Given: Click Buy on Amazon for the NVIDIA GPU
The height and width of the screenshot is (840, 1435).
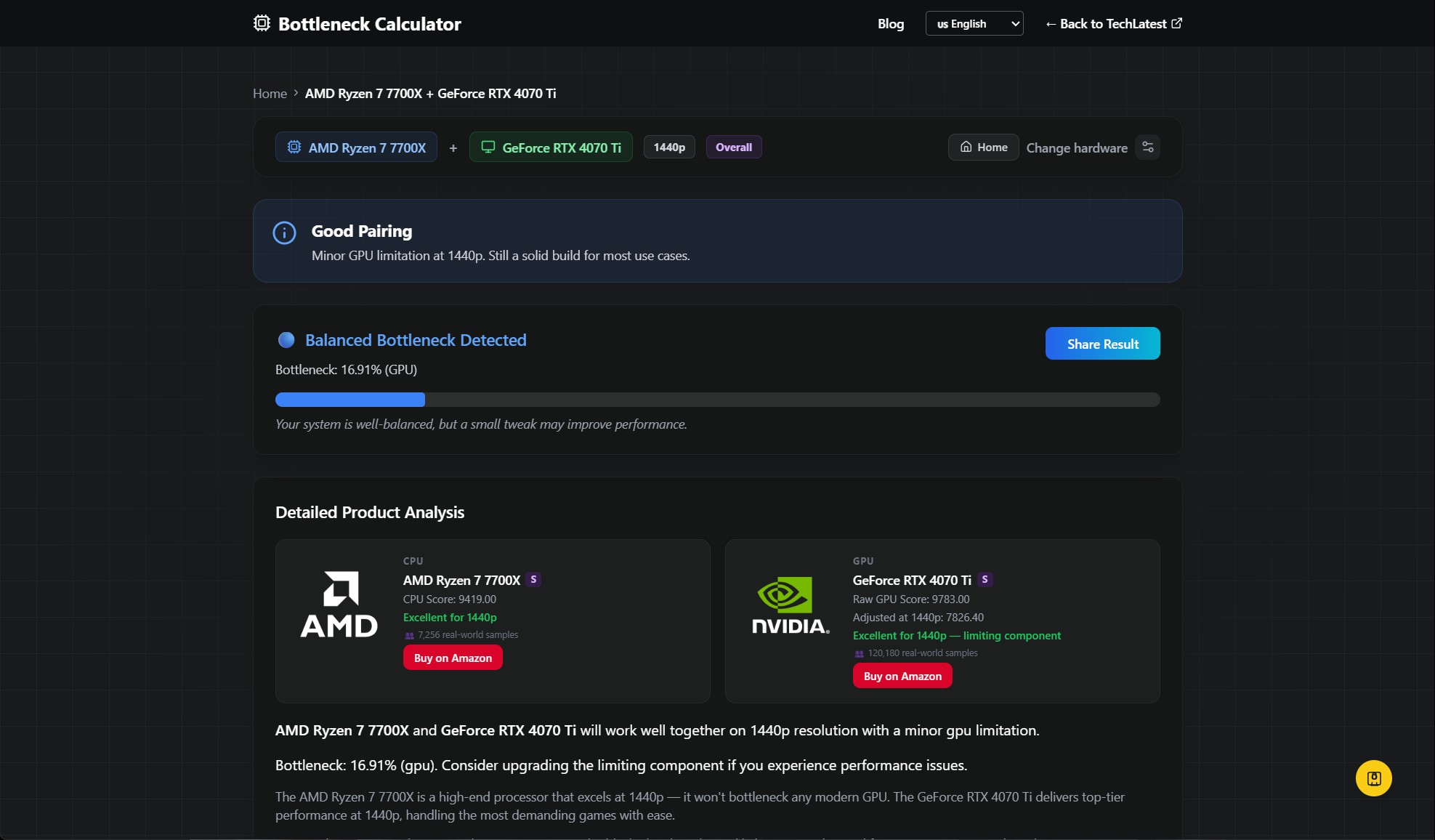Looking at the screenshot, I should pos(902,676).
